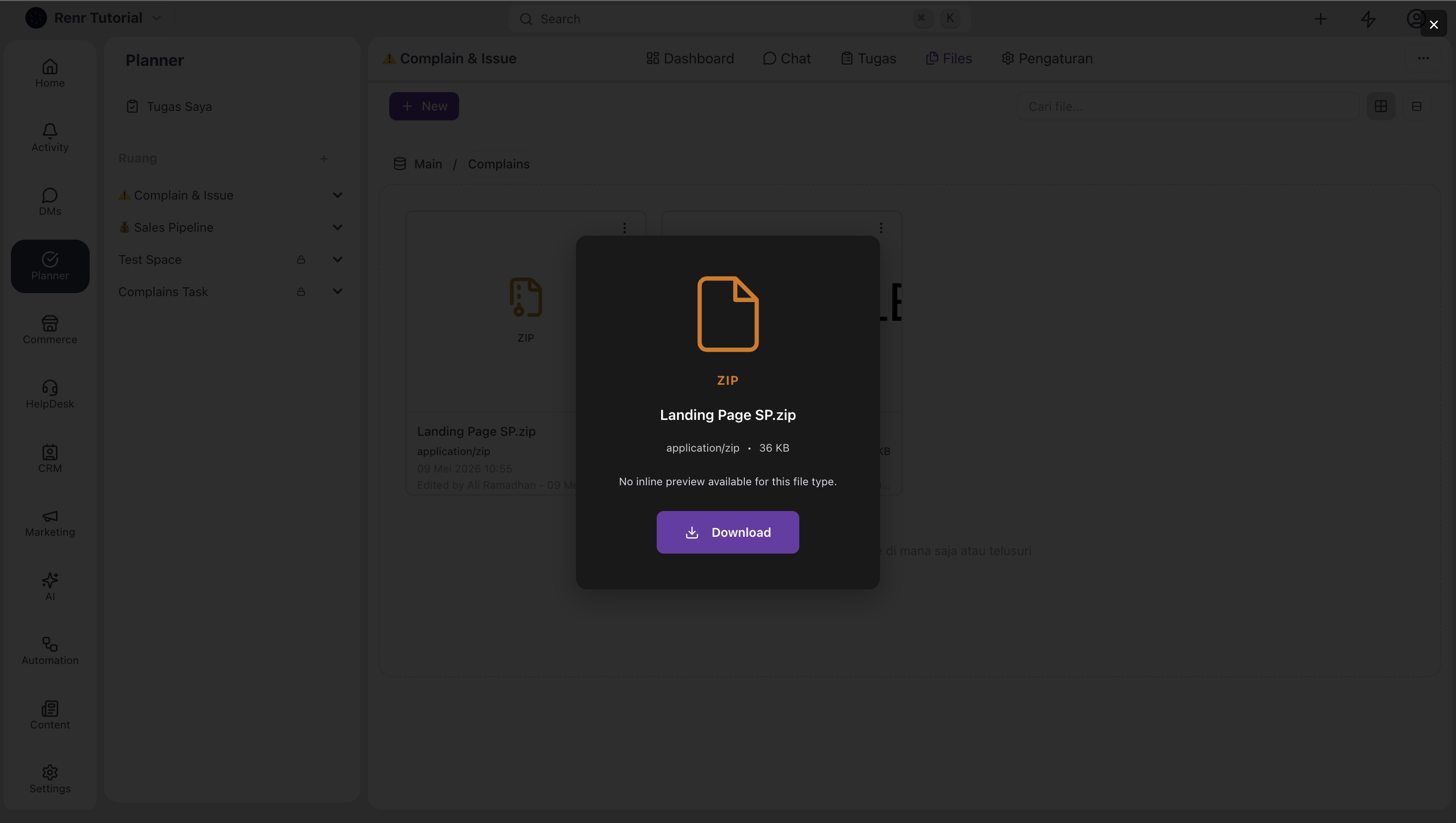Open the Home sidebar icon
This screenshot has width=1456, height=823.
tap(50, 67)
